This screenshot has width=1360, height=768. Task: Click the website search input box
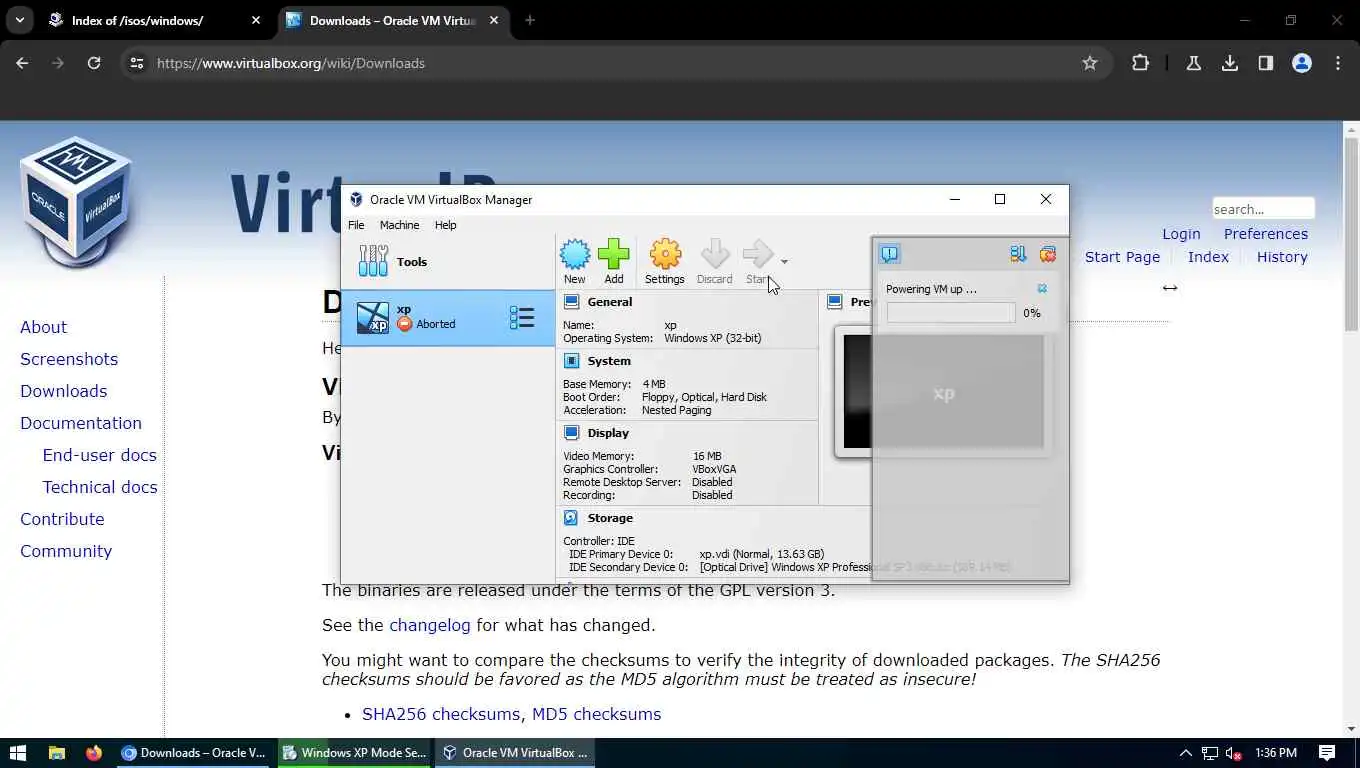tap(1263, 209)
